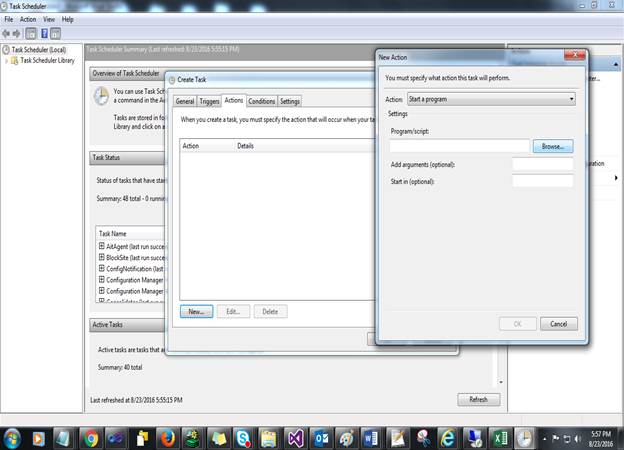Click the OK button in New Action
The height and width of the screenshot is (450, 624).
pyautogui.click(x=517, y=324)
